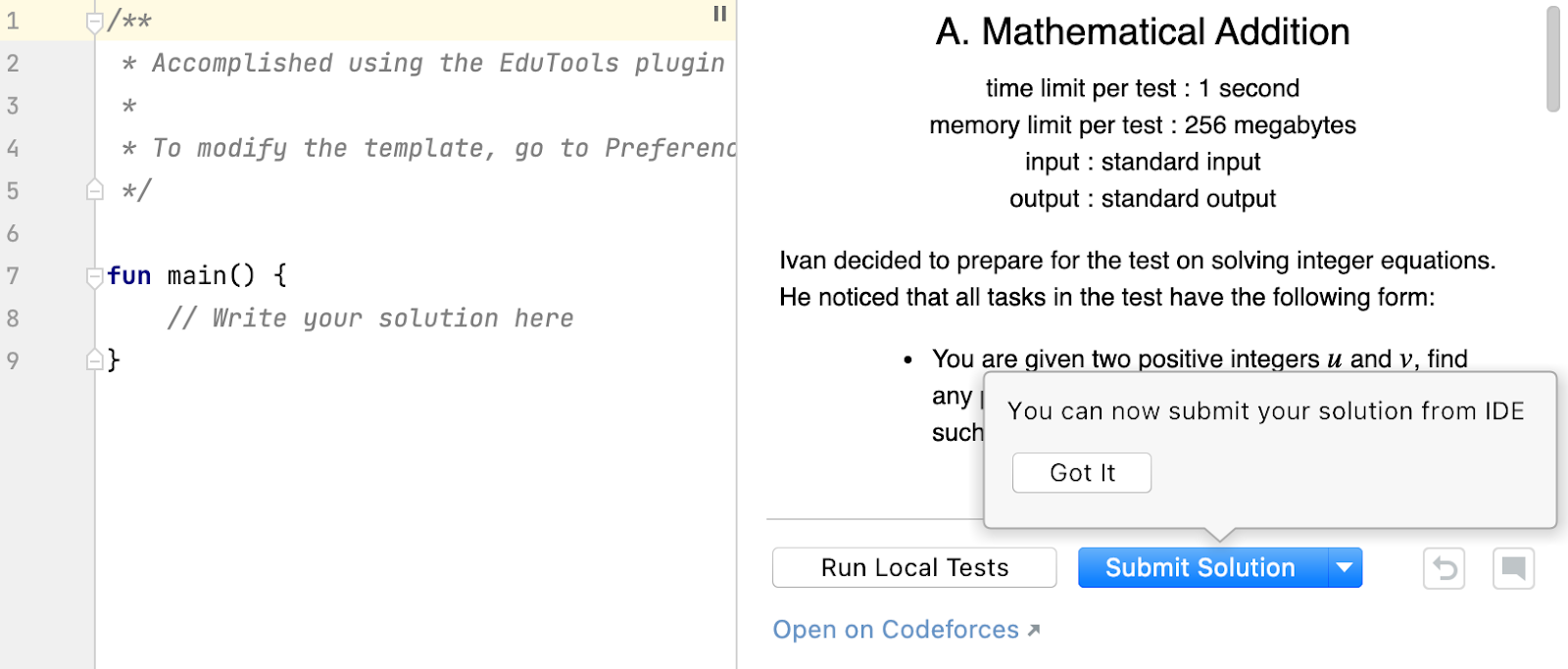Click the pause icon at editor top-right
The image size is (1568, 669).
pos(719,14)
